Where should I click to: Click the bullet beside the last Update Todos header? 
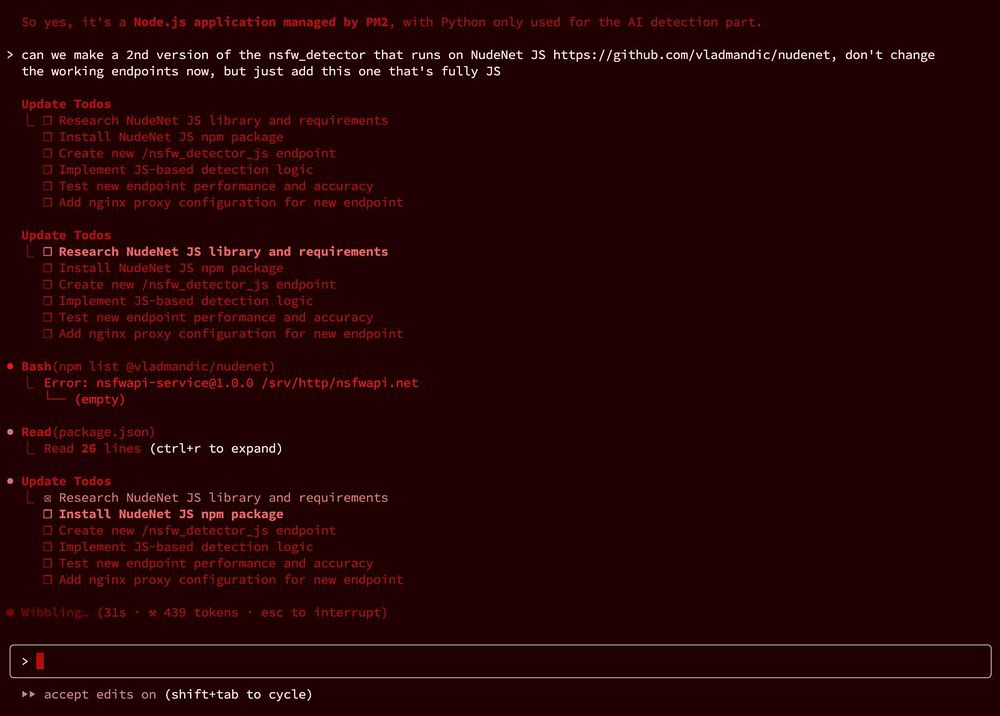pos(10,481)
